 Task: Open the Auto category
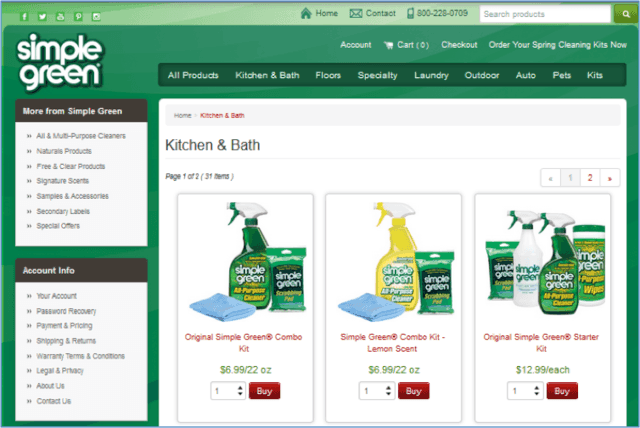pyautogui.click(x=525, y=75)
